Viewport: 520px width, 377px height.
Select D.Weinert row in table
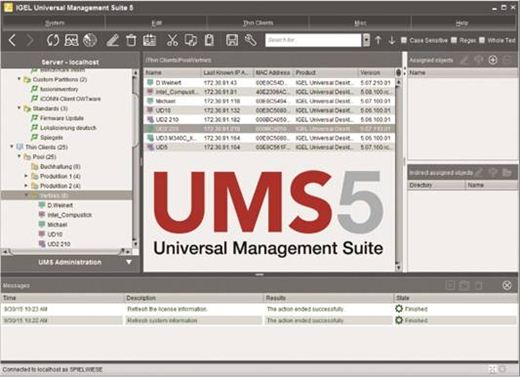tap(269, 82)
